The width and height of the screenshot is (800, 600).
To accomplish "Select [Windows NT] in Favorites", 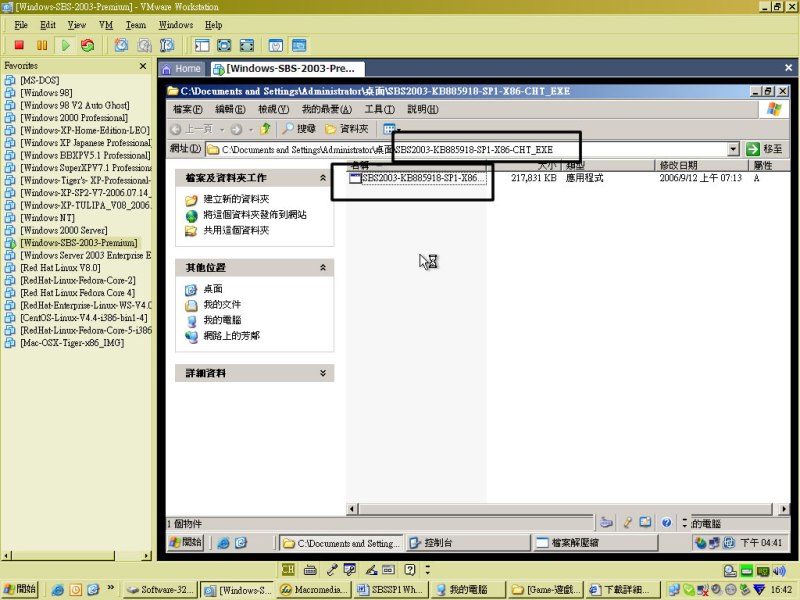I will (47, 218).
